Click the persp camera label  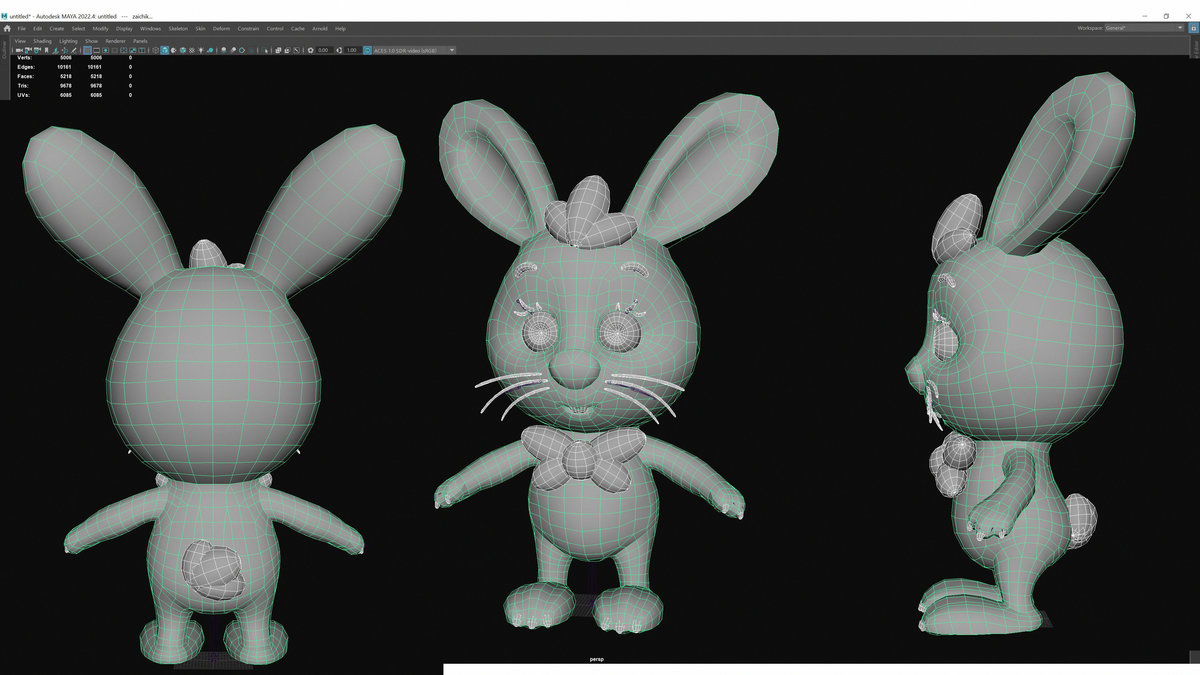[597, 659]
